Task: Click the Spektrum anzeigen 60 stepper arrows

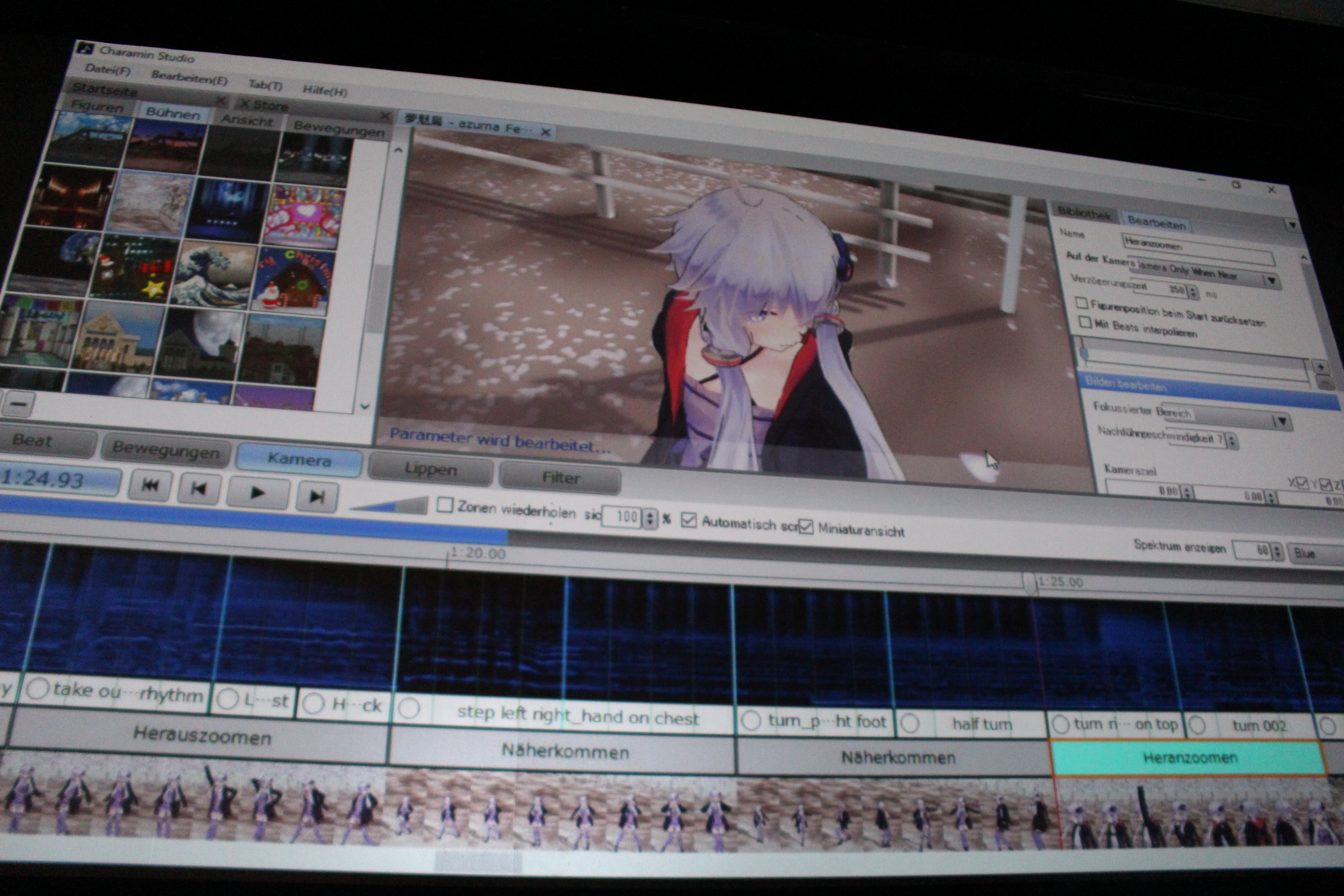Action: coord(1278,552)
